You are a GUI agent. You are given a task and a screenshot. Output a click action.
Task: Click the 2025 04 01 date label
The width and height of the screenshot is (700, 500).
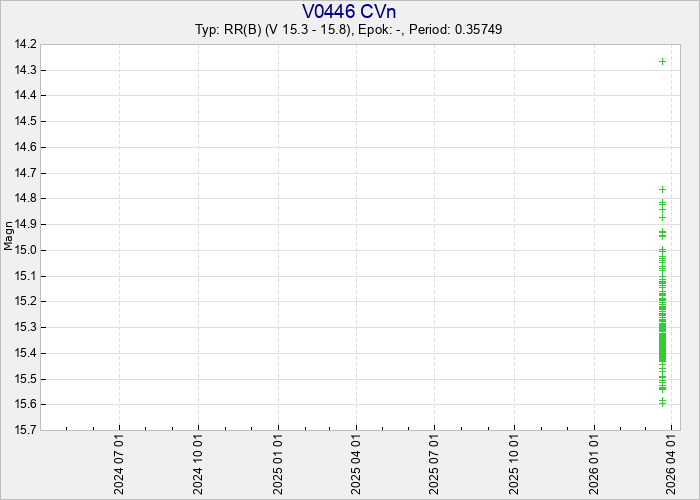(x=357, y=462)
